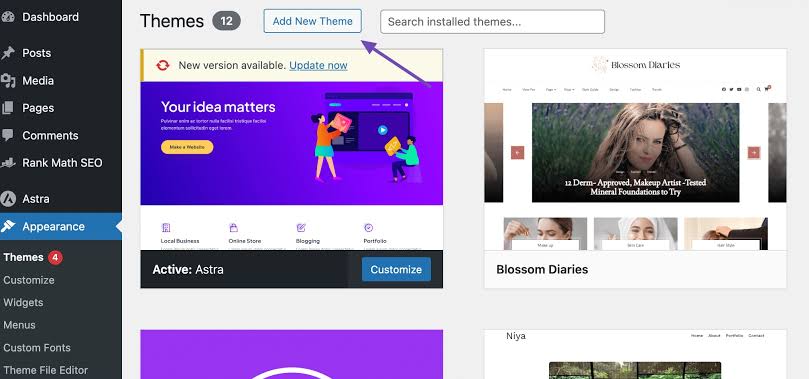Click the Blossom Diaries logo in preview
809x379 pixels.
(636, 64)
